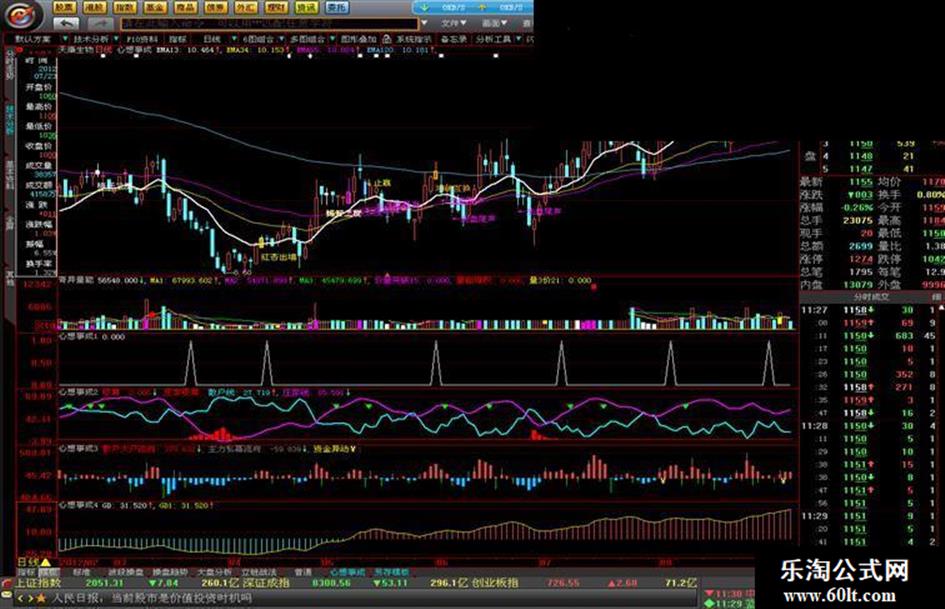Focus the stock code search input field

click(x=269, y=24)
